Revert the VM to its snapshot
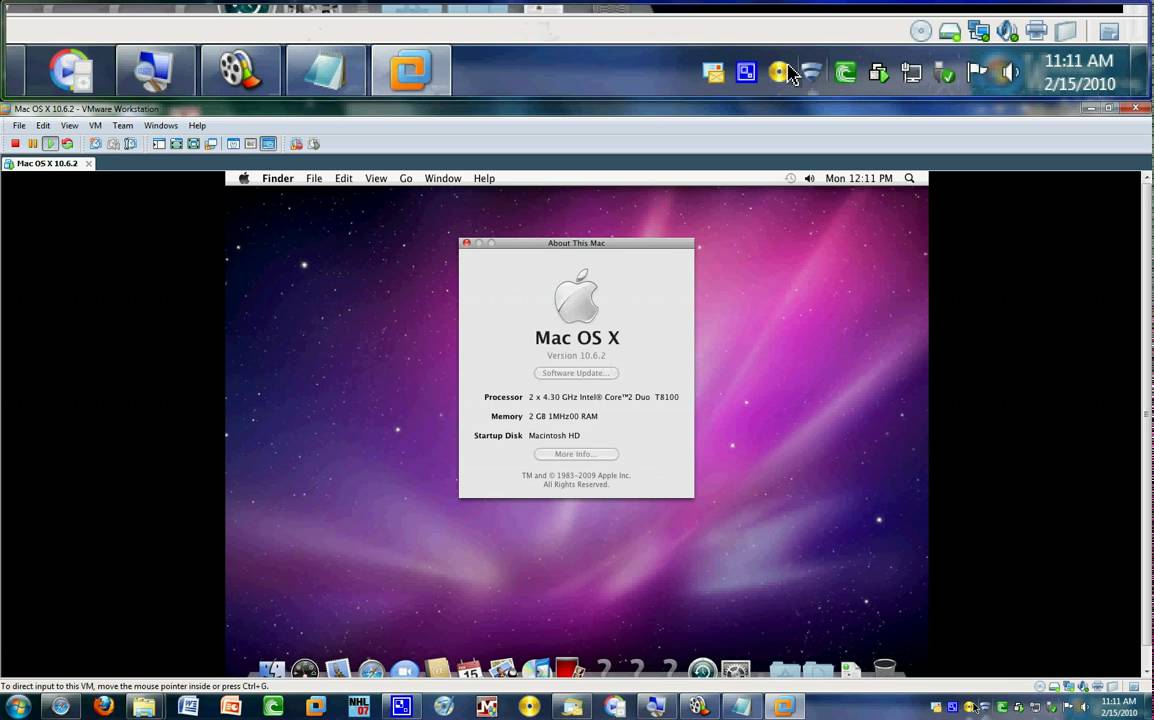This screenshot has height=720, width=1154. (113, 144)
